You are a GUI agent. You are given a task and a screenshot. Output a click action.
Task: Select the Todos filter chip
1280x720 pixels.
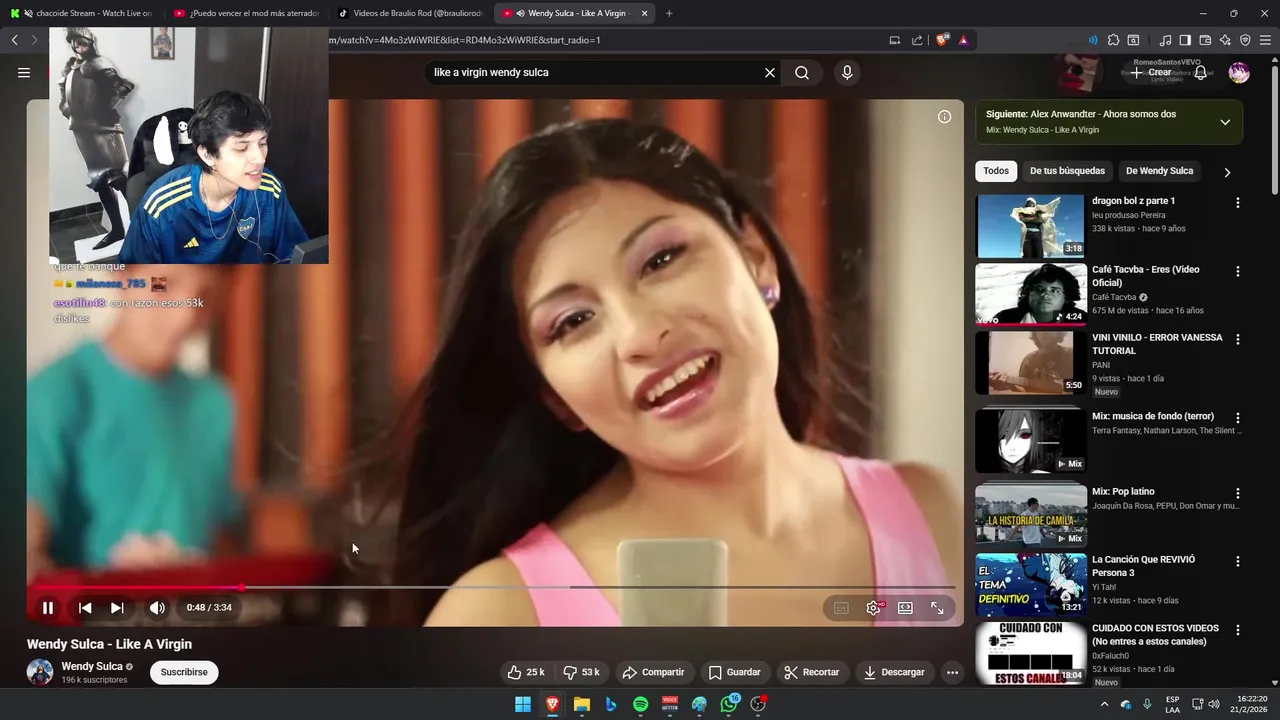996,171
